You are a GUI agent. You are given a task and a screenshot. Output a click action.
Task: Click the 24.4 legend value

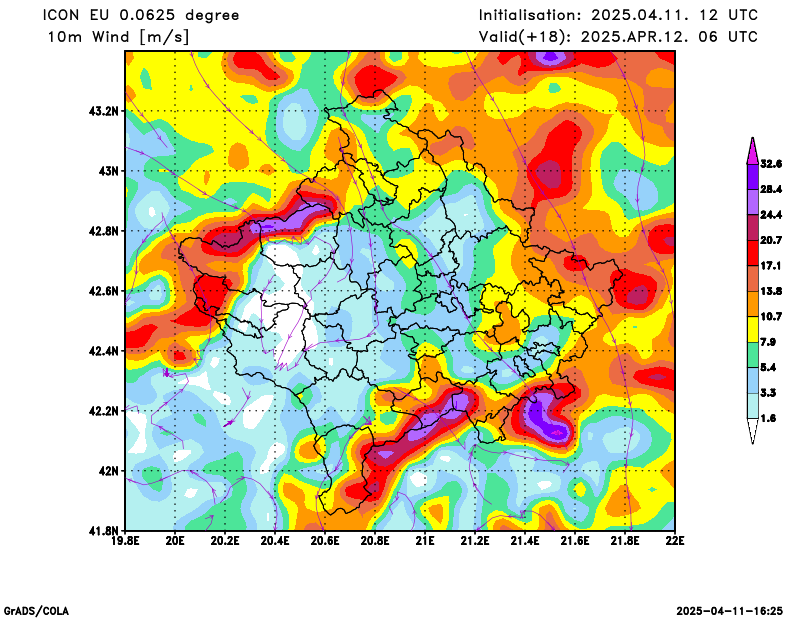pos(771,215)
